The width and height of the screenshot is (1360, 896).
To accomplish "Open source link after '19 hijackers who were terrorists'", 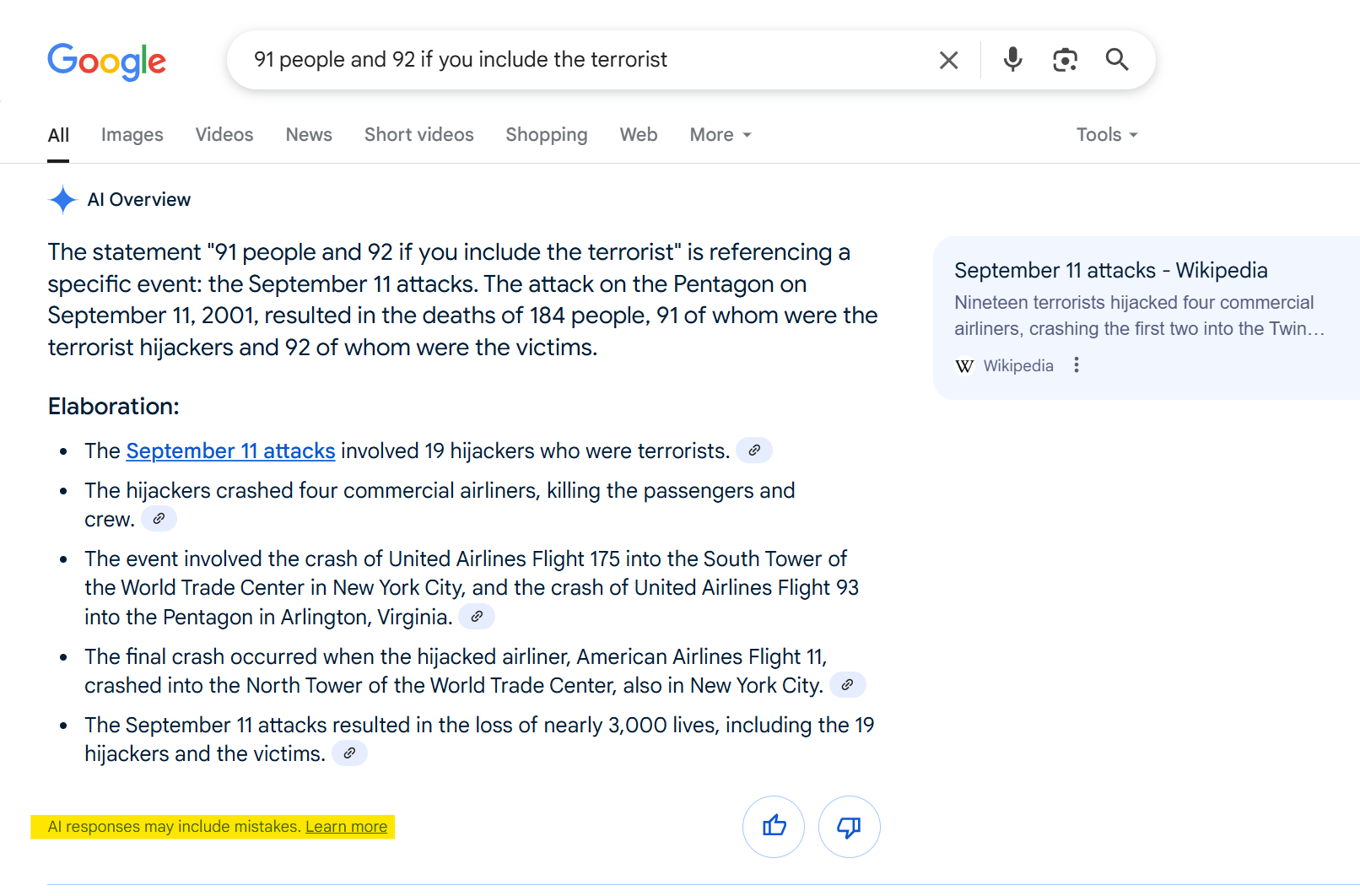I will [x=754, y=451].
